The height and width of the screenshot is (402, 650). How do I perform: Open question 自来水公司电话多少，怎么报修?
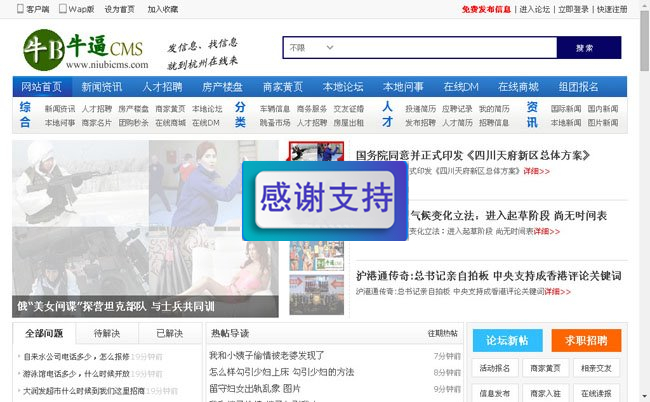click(x=76, y=356)
